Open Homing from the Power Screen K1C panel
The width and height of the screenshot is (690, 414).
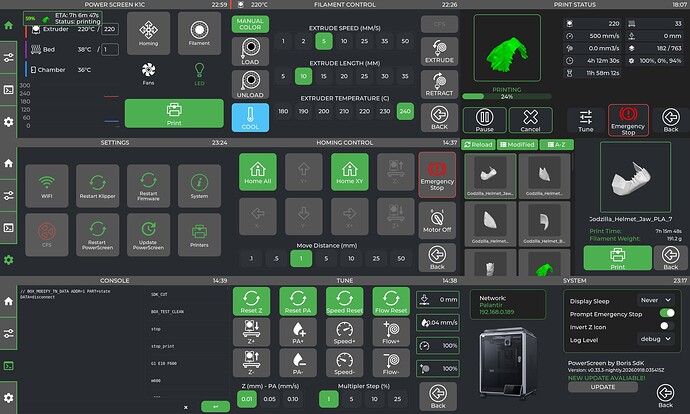148,33
